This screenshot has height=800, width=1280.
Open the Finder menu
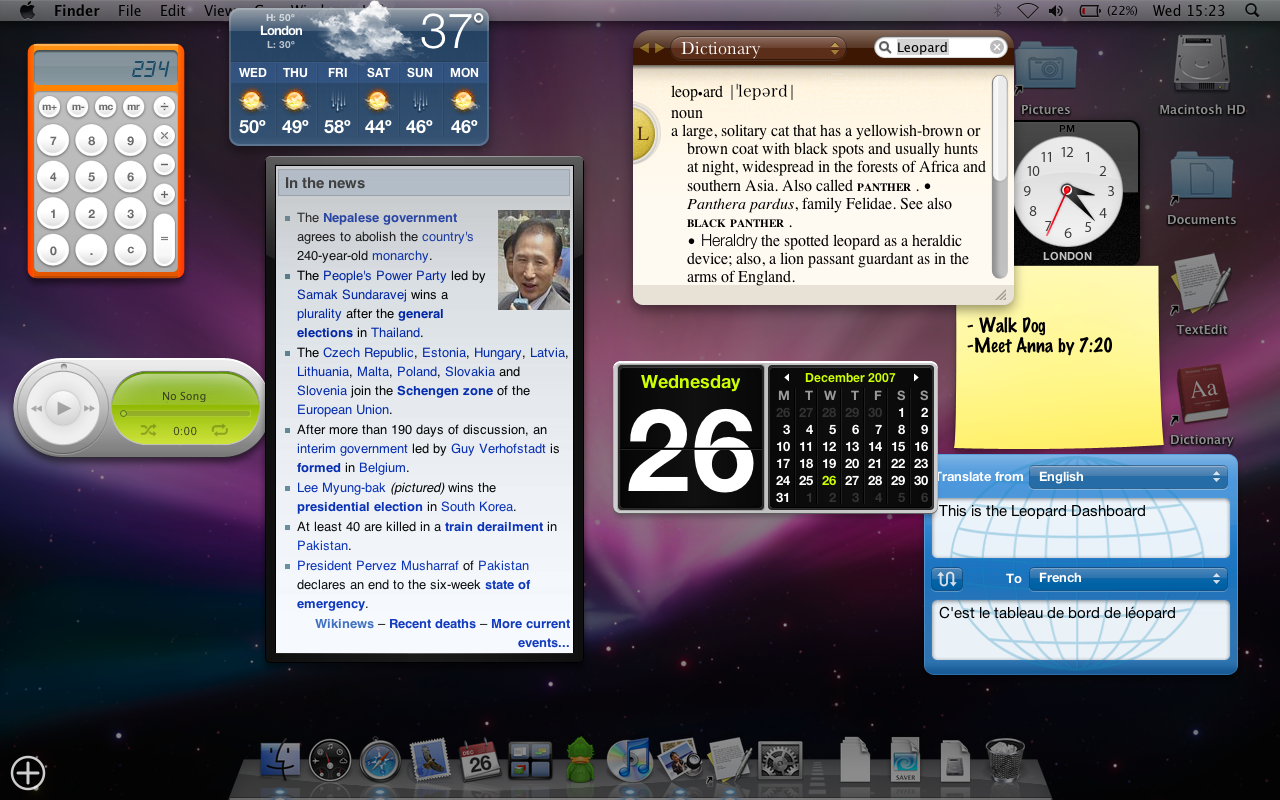pyautogui.click(x=76, y=10)
